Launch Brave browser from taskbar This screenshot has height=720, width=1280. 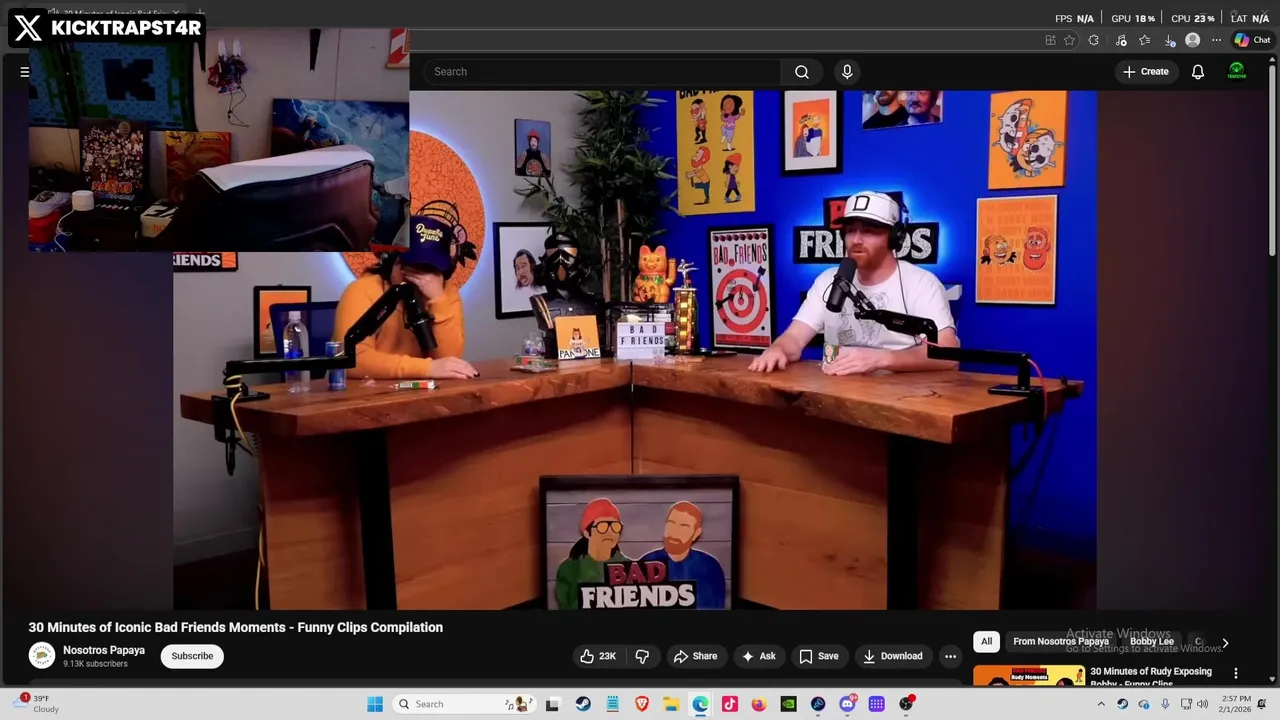tap(642, 704)
